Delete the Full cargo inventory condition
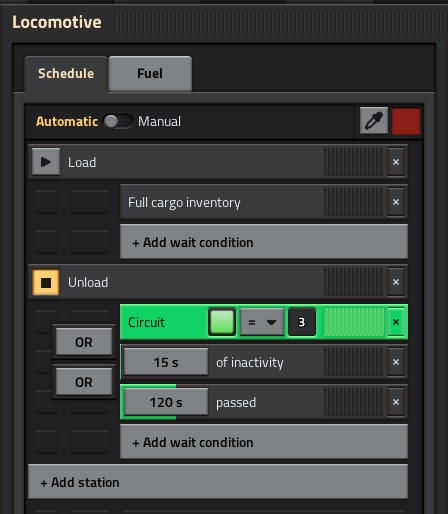448x514 pixels. [x=396, y=202]
